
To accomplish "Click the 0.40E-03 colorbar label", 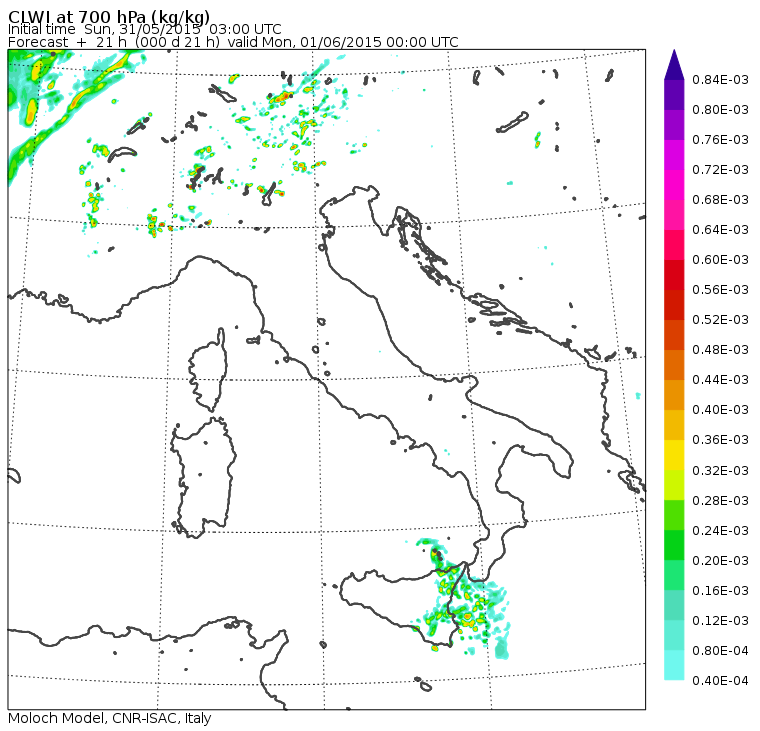I will tap(720, 410).
